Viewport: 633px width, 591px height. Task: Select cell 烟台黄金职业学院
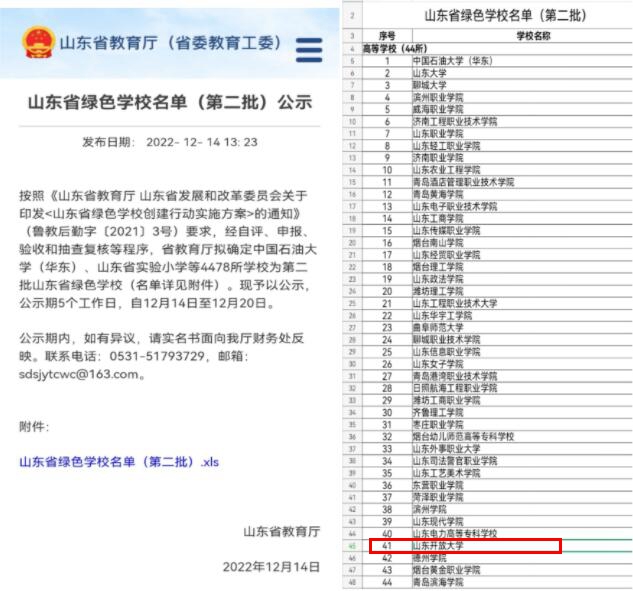tap(522, 570)
